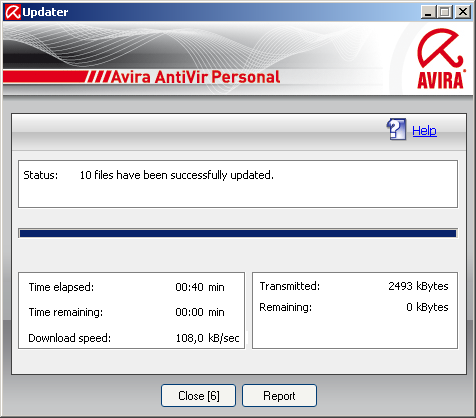
Task: Click the blue update progress bar
Action: pyautogui.click(x=238, y=233)
